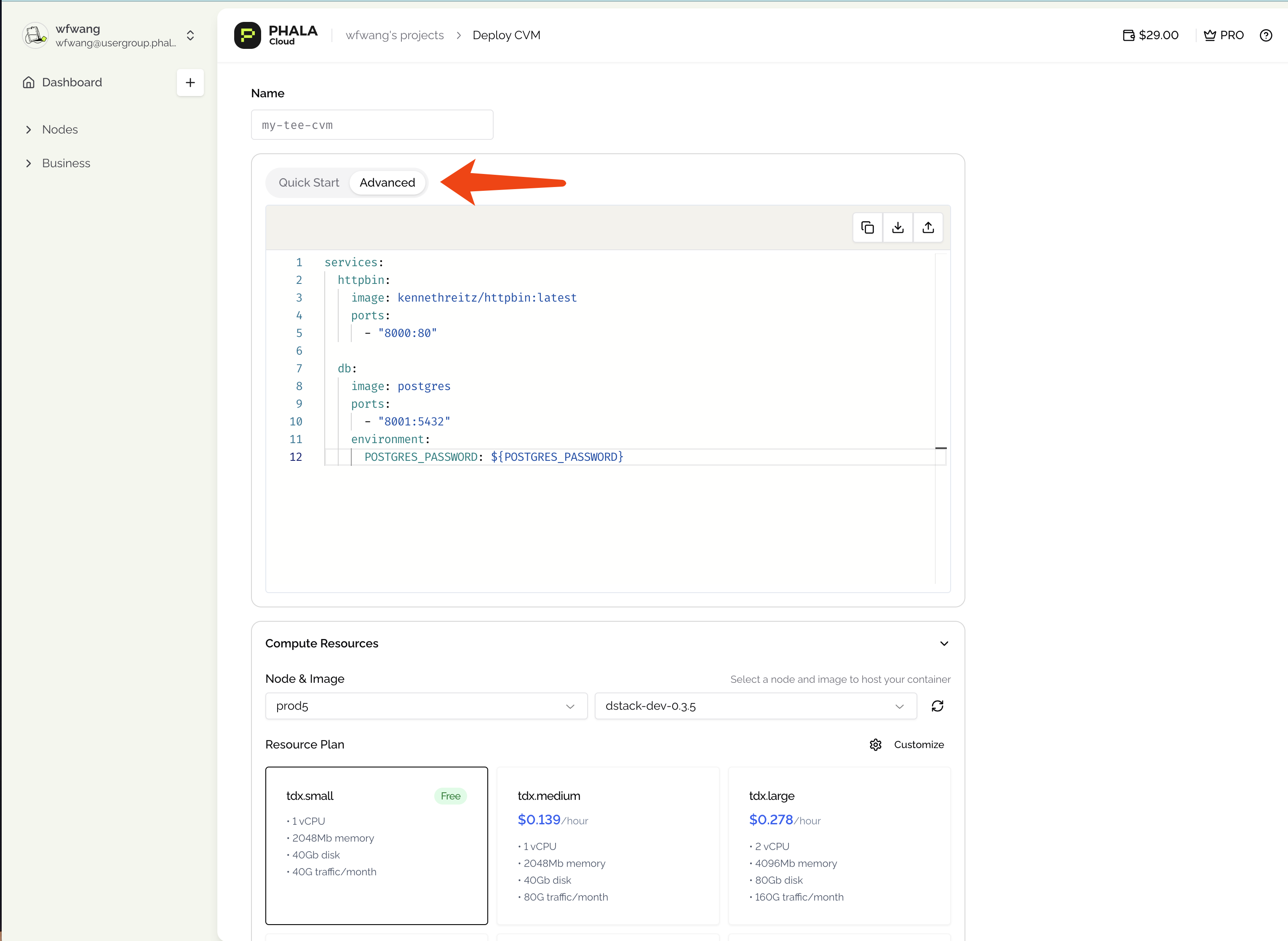1288x941 pixels.
Task: Click the code editor minimap scrollbar
Action: [x=941, y=419]
